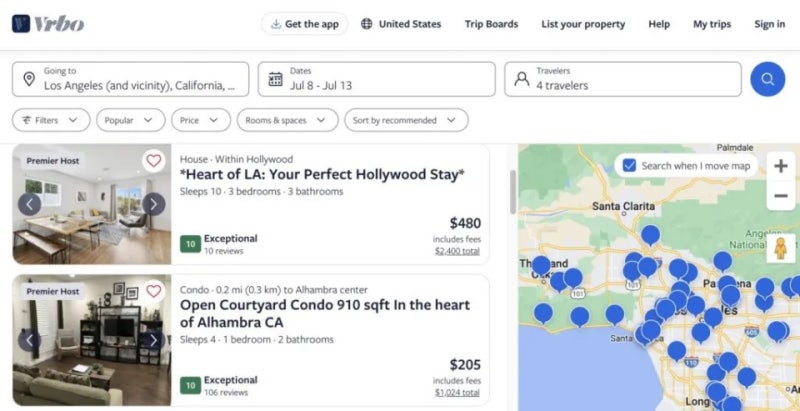
Task: Click the $2,400 total price link
Action: (x=457, y=251)
